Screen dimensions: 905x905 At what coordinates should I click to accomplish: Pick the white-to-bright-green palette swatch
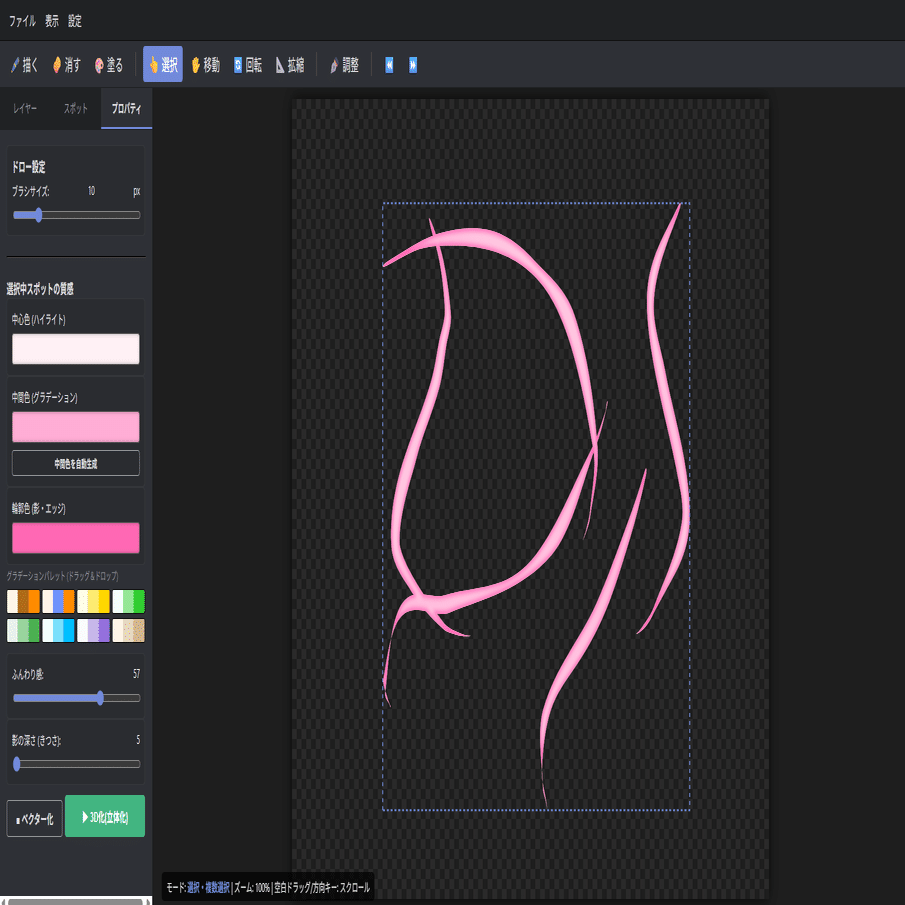[x=129, y=601]
